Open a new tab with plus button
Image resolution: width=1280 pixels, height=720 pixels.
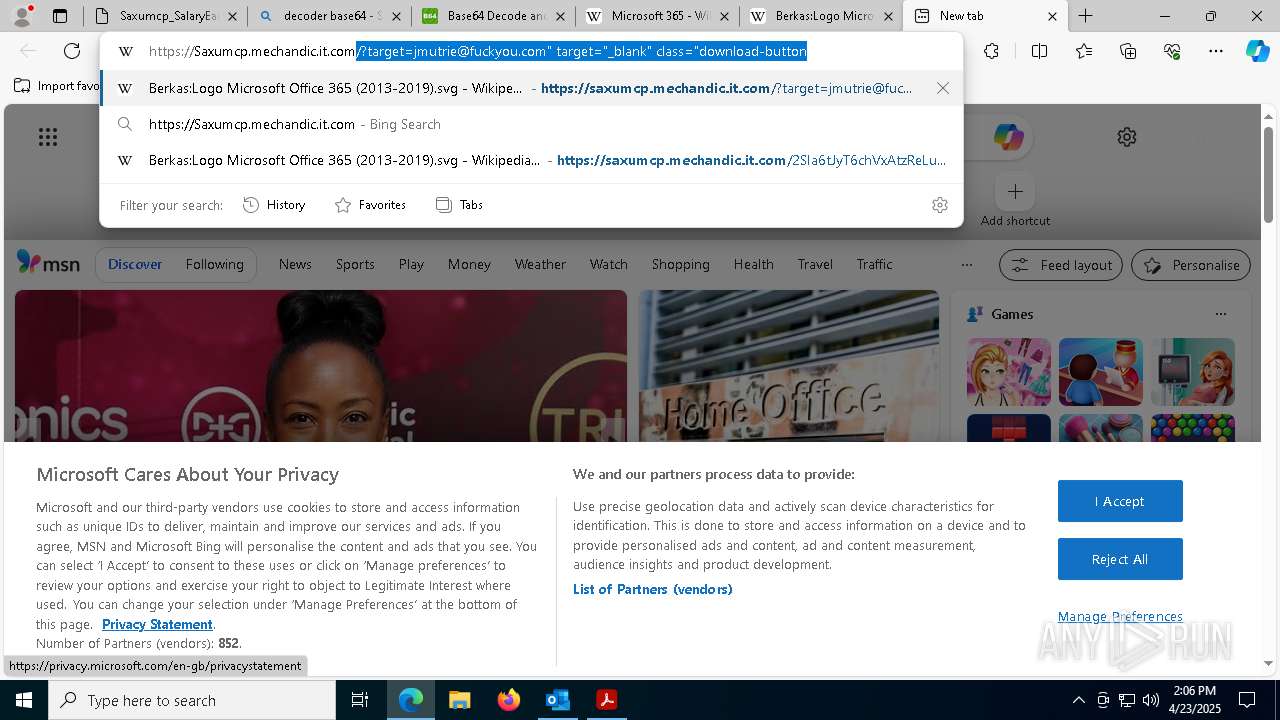1085,16
